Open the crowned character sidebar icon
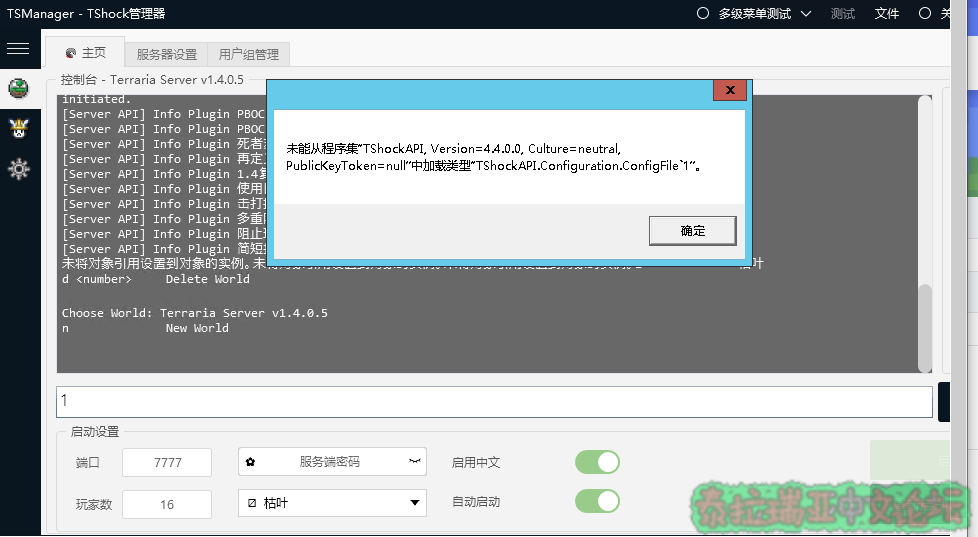The width and height of the screenshot is (978, 537). coord(19,128)
